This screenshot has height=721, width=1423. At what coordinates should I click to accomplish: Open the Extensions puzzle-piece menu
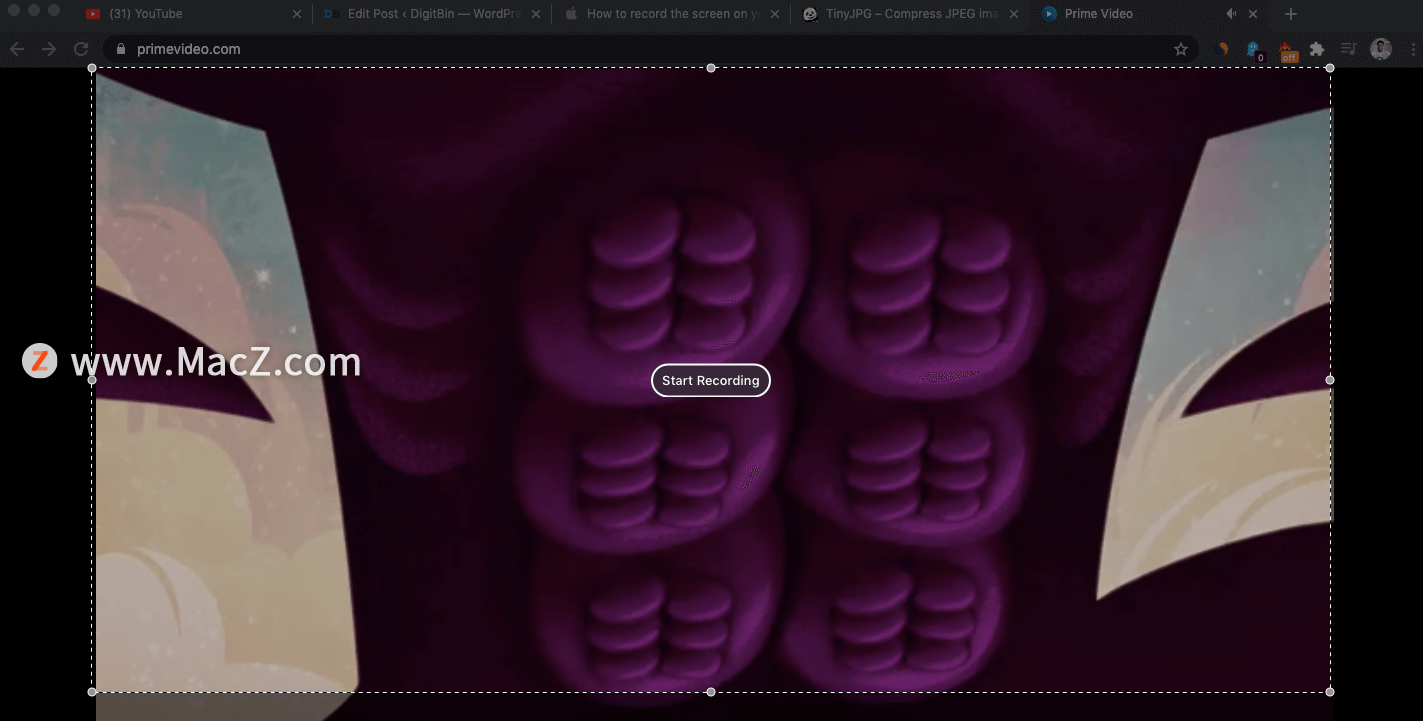click(1317, 49)
